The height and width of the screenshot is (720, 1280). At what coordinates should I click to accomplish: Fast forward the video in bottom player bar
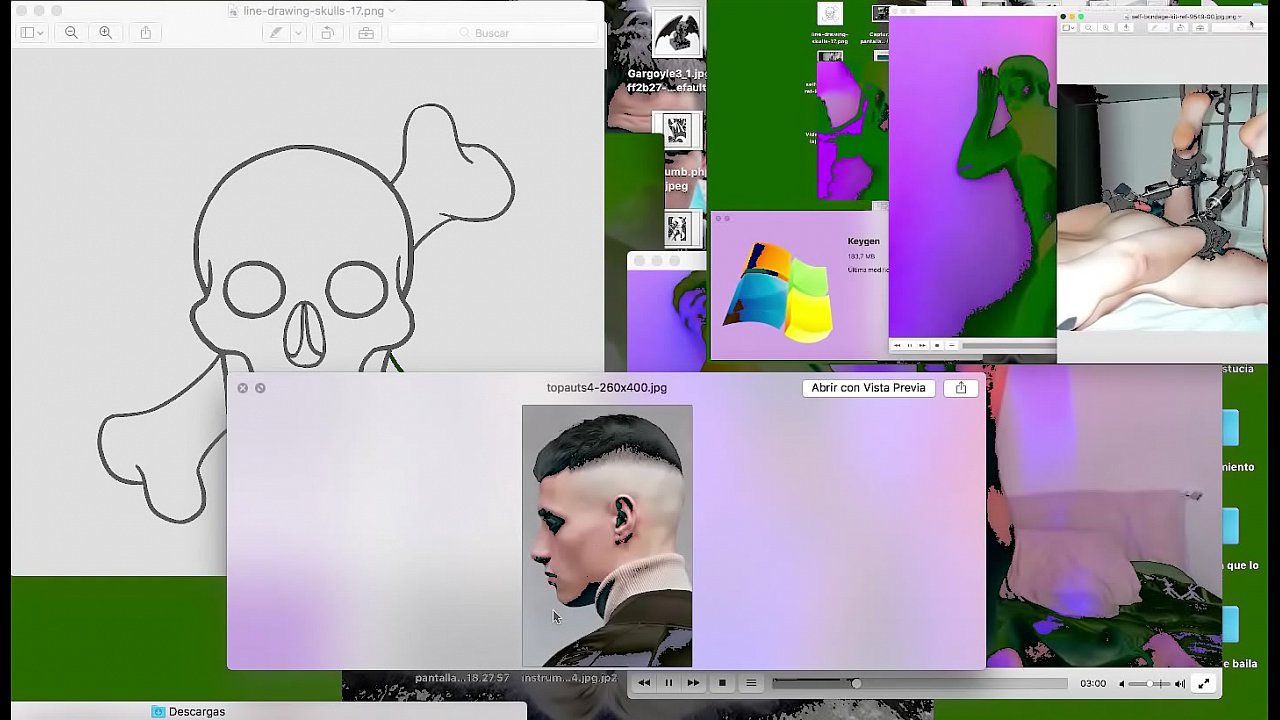click(x=693, y=683)
